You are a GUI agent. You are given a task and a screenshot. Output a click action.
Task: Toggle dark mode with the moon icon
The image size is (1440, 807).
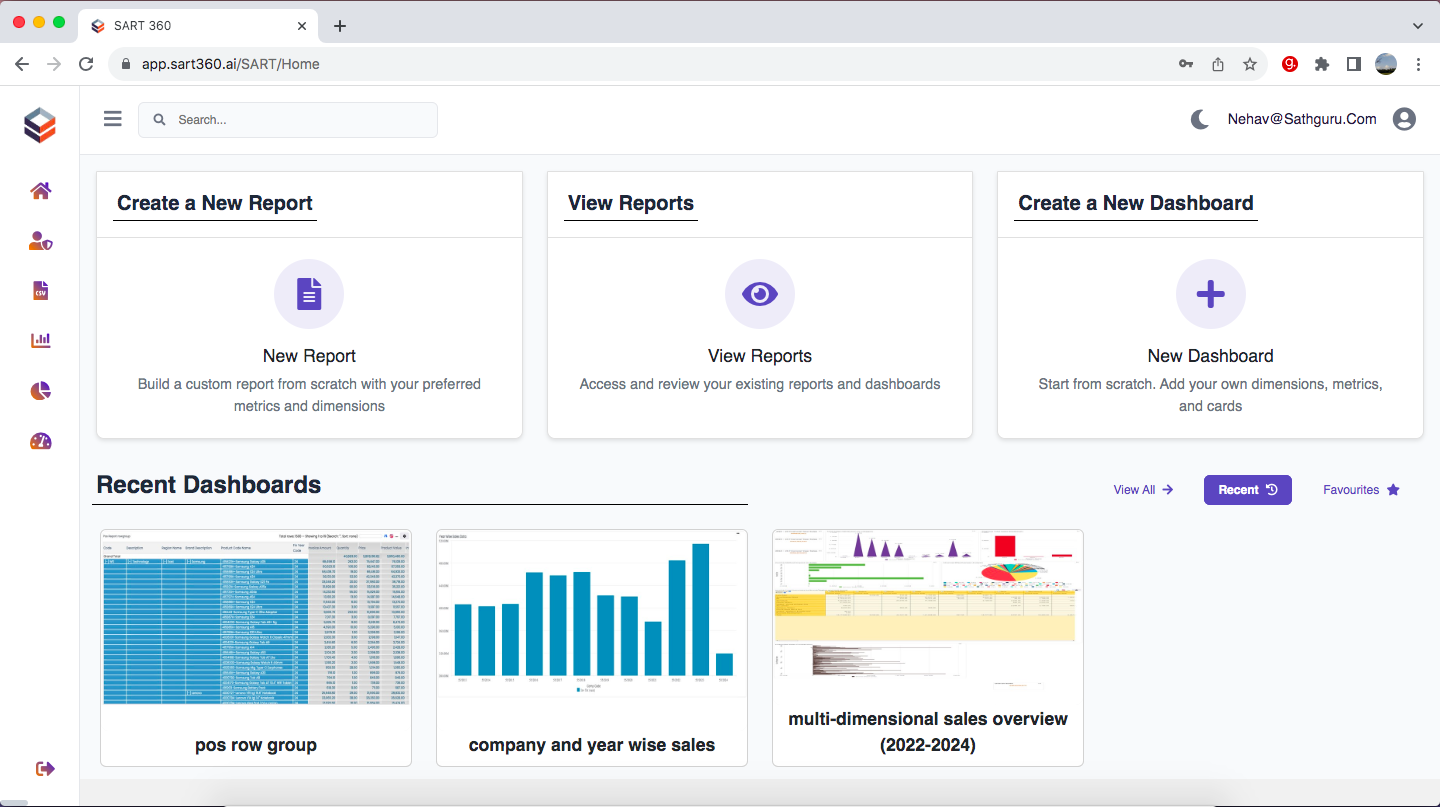pyautogui.click(x=1199, y=118)
